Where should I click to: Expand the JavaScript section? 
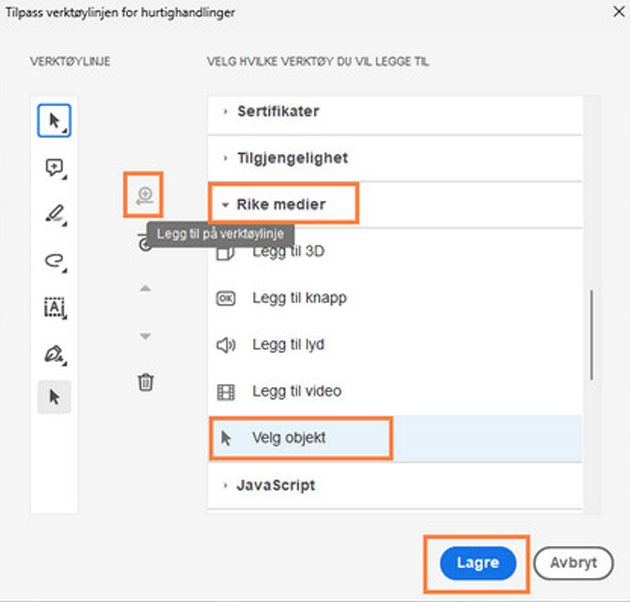(x=275, y=485)
